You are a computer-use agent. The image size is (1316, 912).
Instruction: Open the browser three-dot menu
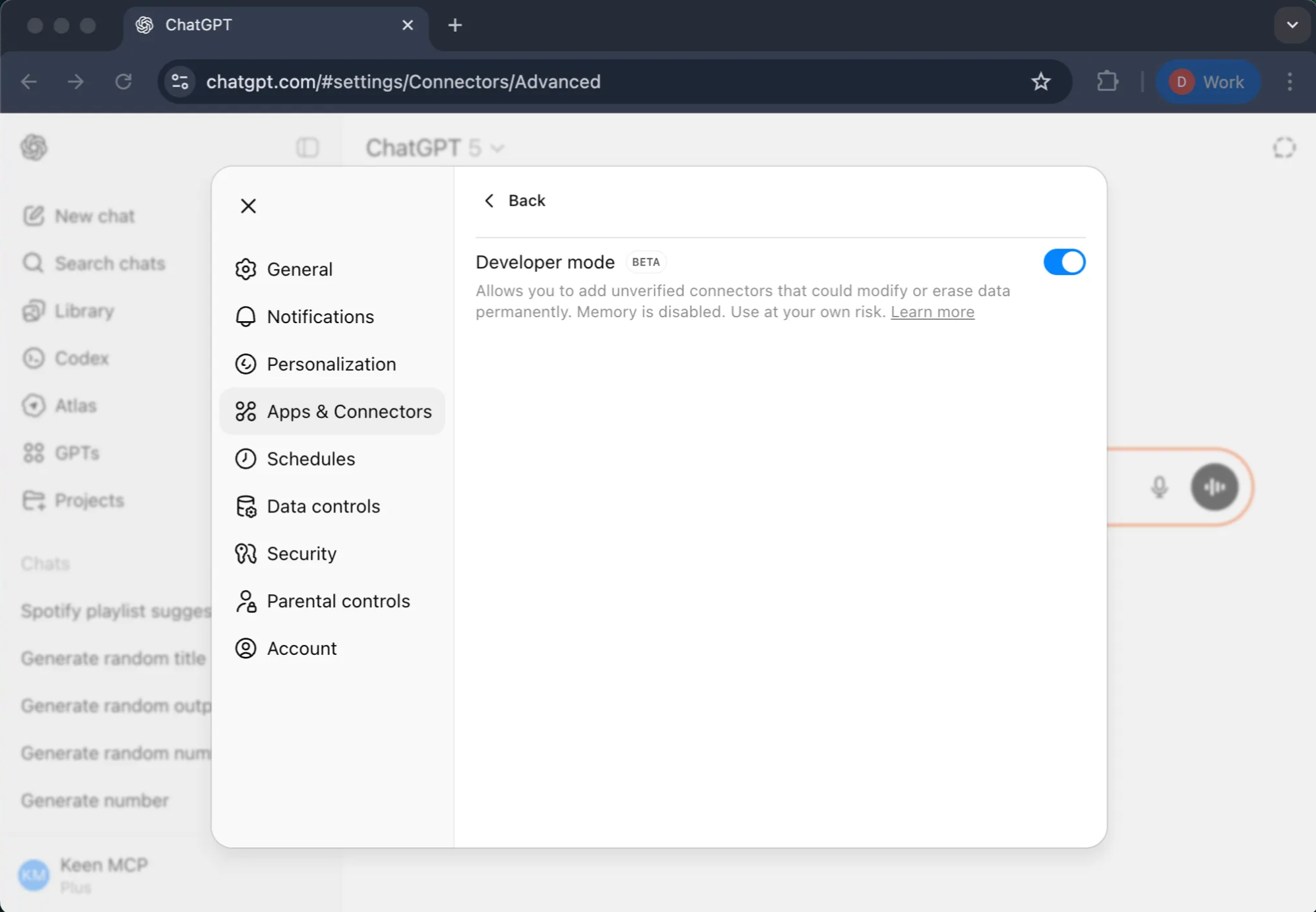(x=1289, y=82)
